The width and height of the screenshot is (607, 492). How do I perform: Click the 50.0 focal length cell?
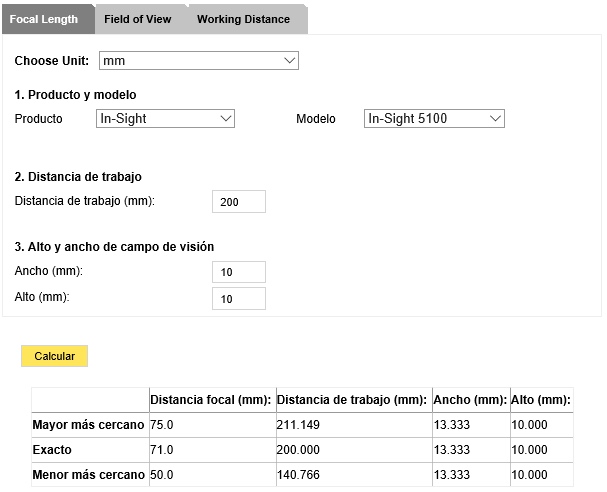click(x=162, y=475)
